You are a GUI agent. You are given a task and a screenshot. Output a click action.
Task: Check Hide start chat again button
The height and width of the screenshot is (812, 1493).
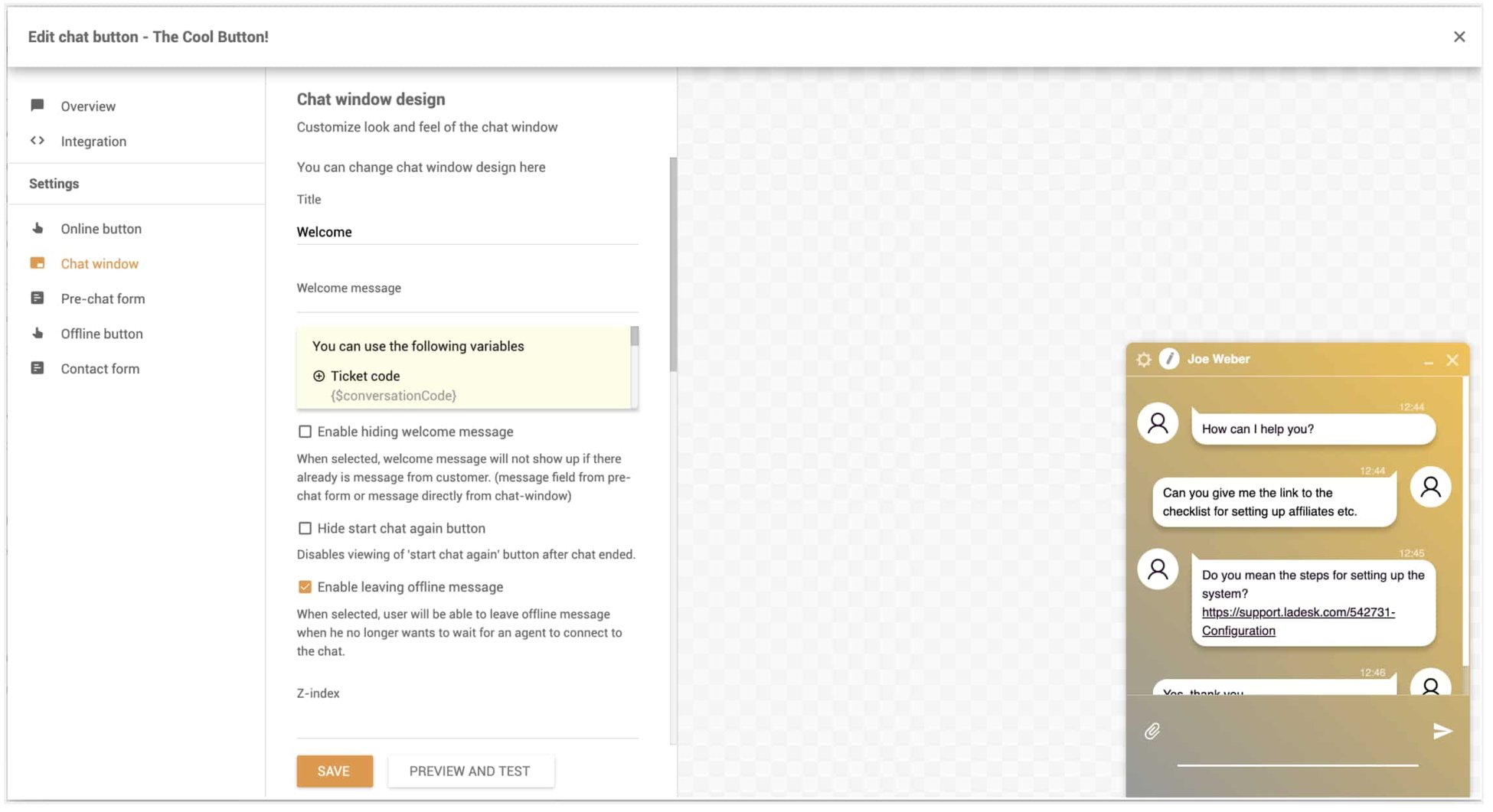(x=305, y=528)
